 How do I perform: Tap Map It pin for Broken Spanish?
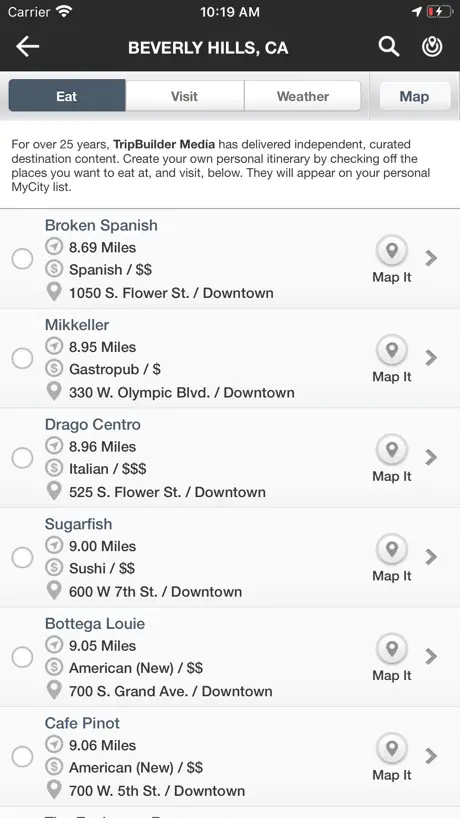point(392,251)
